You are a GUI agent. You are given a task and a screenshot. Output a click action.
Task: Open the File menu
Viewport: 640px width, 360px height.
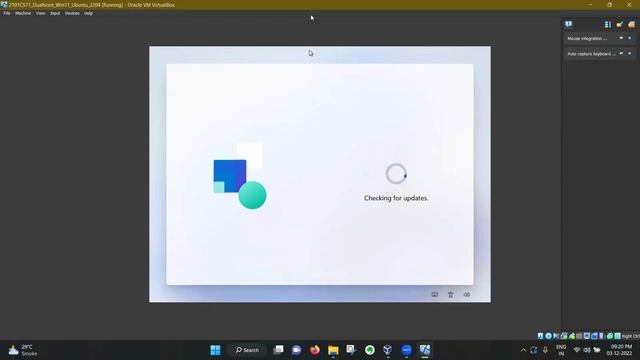pos(7,13)
